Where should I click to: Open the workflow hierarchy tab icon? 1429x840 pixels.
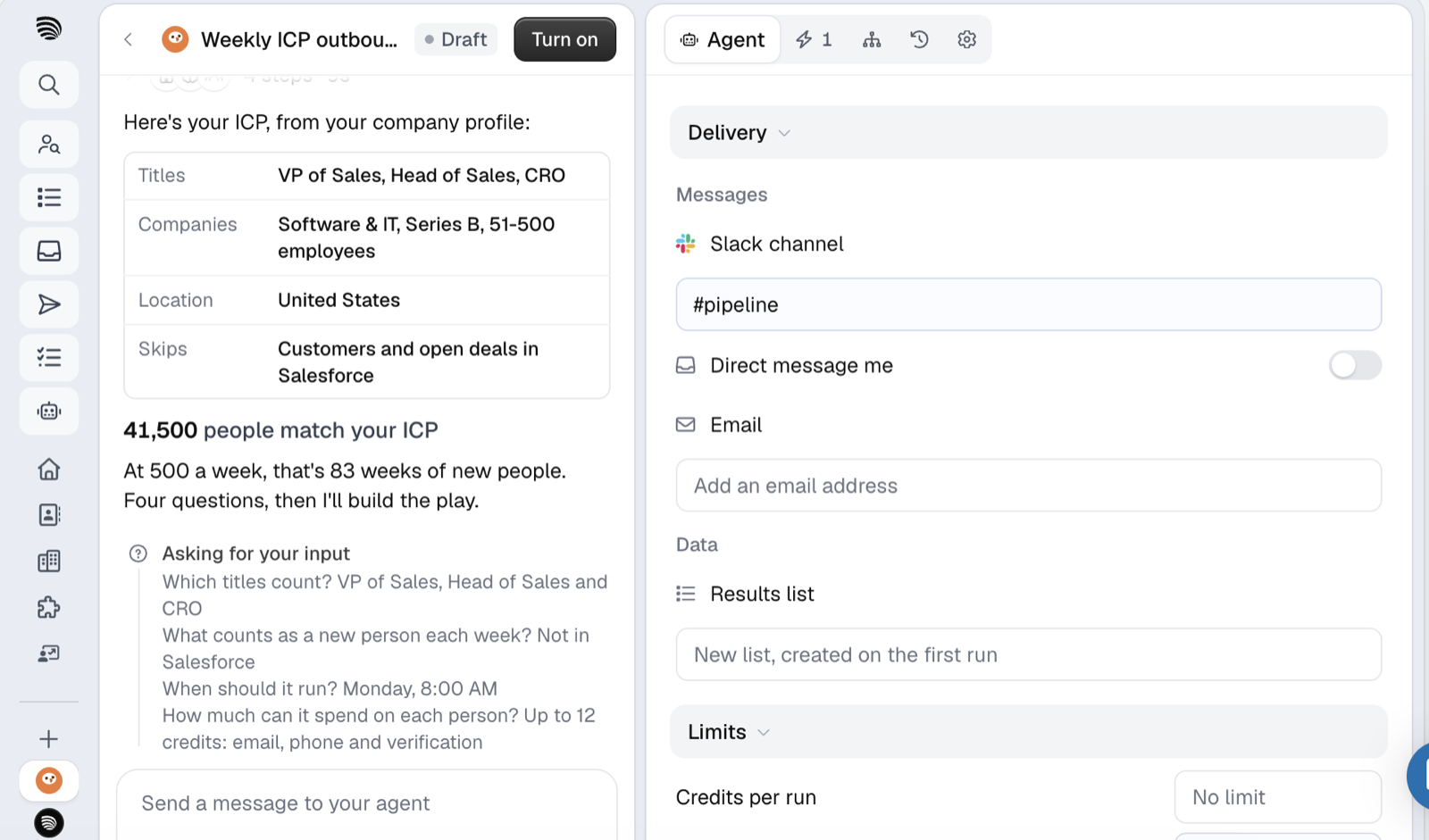pyautogui.click(x=872, y=39)
